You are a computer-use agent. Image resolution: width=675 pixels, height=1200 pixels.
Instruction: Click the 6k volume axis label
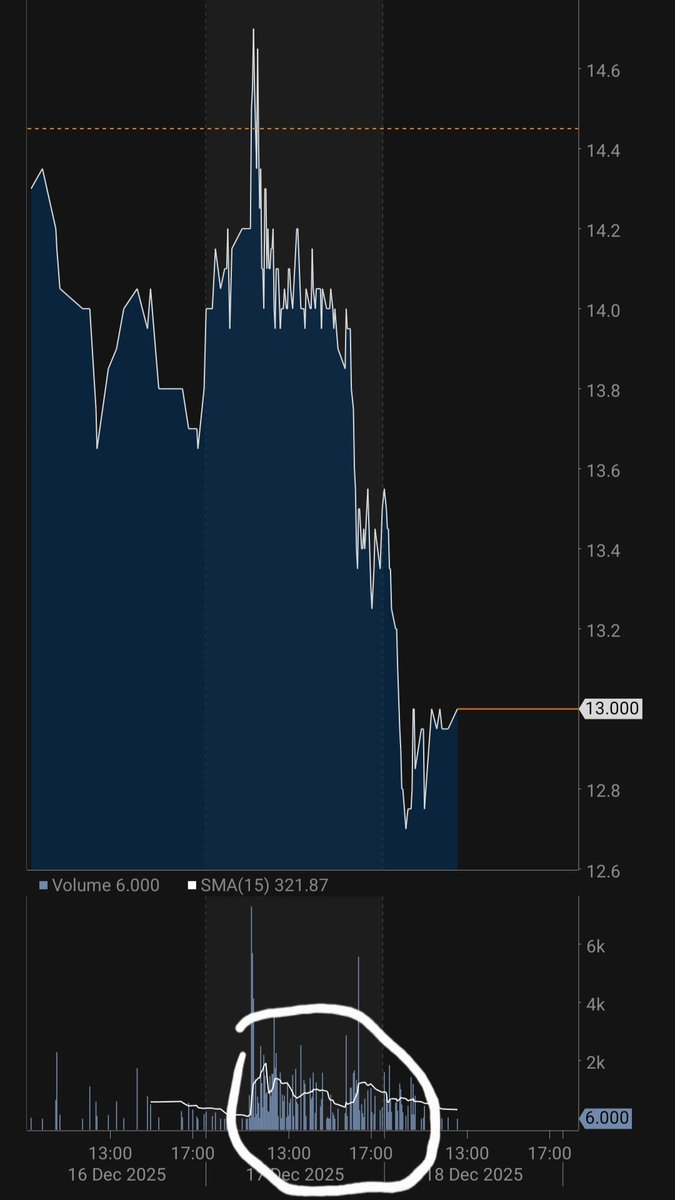coord(598,945)
